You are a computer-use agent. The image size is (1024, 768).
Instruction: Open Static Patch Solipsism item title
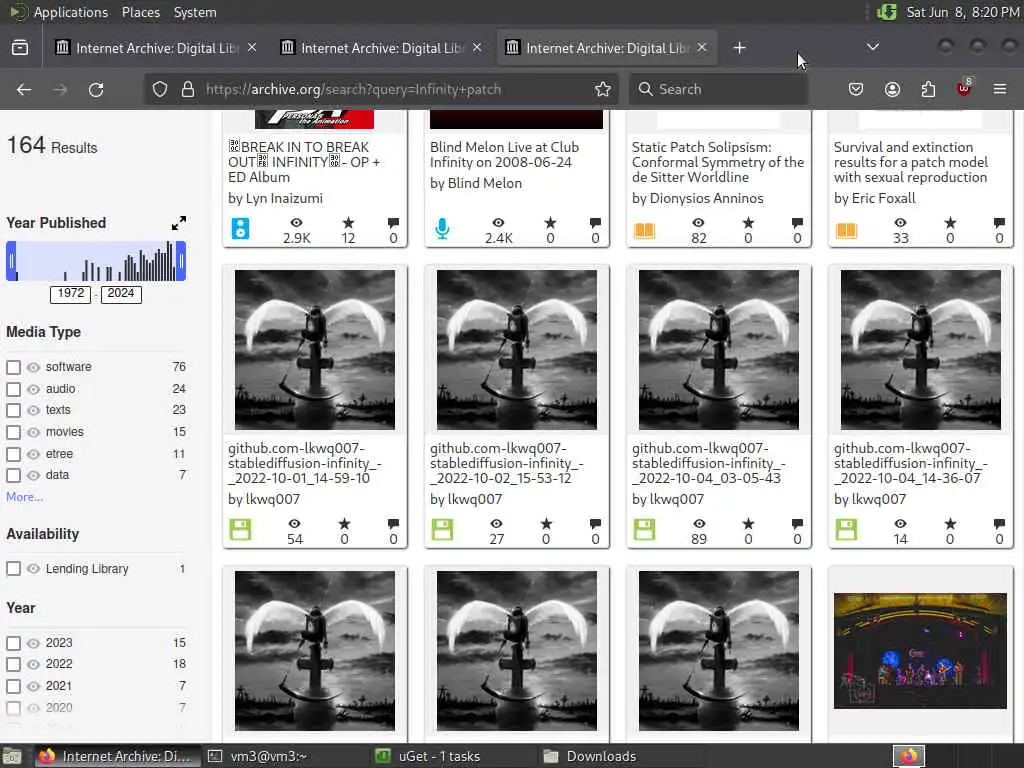pos(718,162)
